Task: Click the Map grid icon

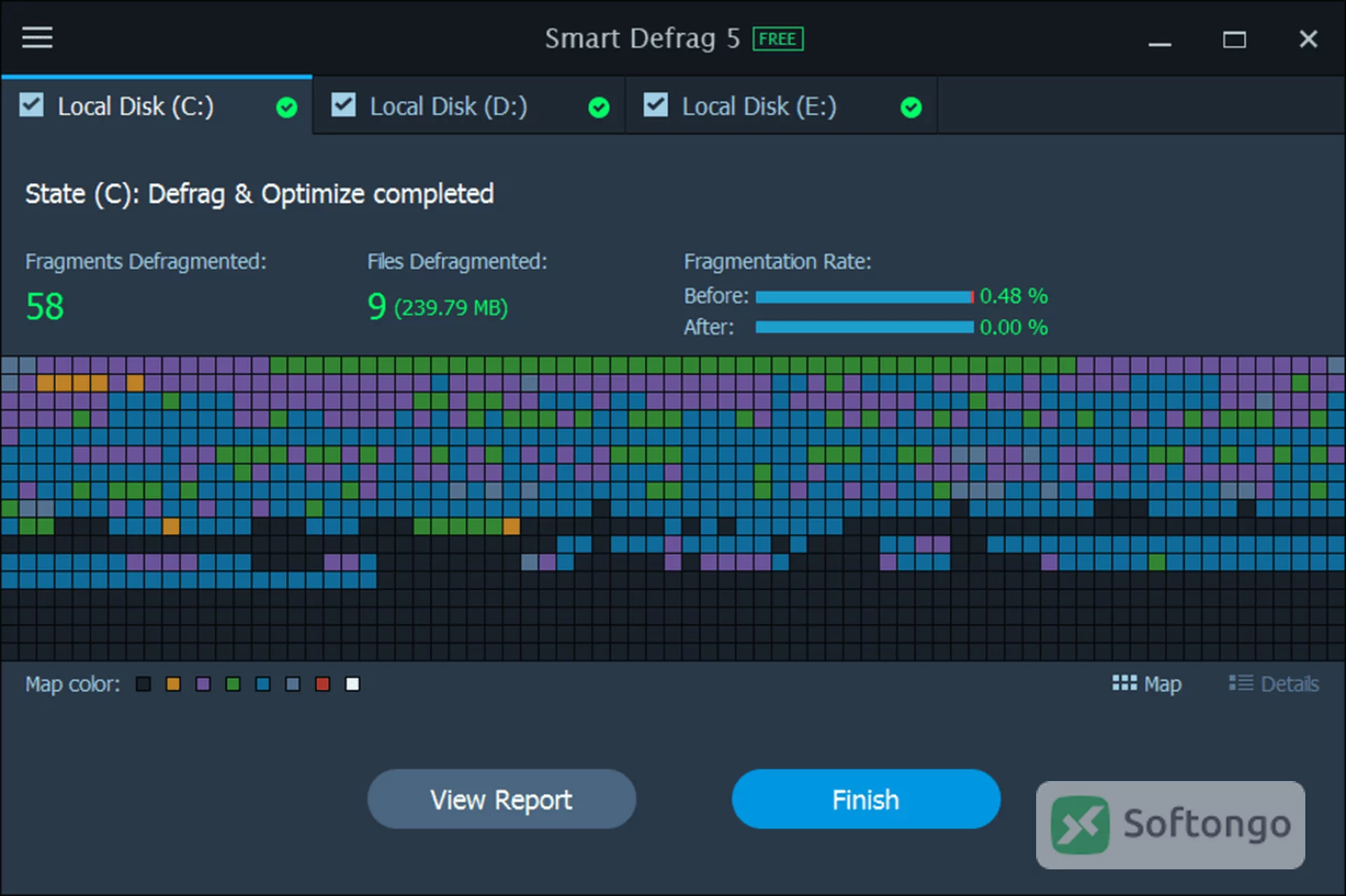Action: click(x=1124, y=683)
